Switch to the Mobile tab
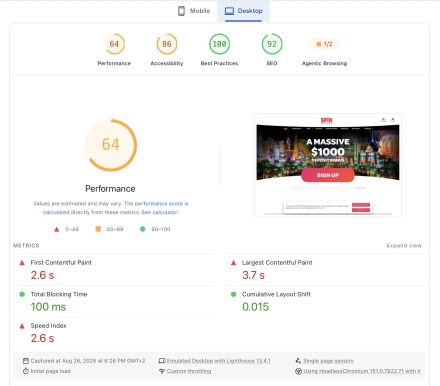Screen dimensions: 440x386 click(x=194, y=11)
